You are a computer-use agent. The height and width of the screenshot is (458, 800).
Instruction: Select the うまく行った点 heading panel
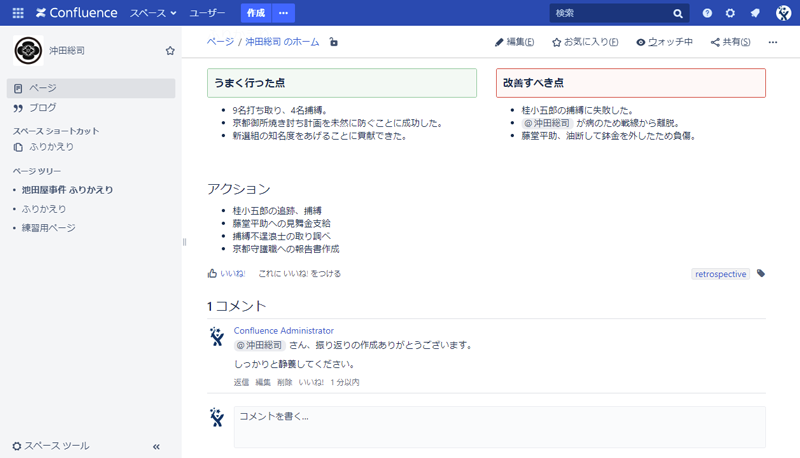342,83
